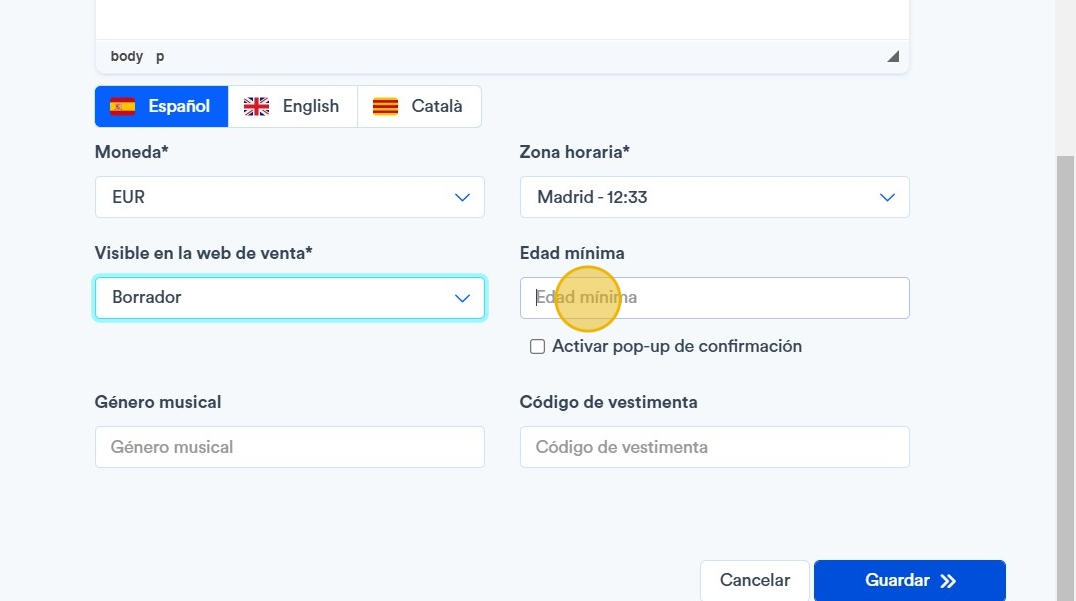The image size is (1076, 601).
Task: Click the Catalan flag icon
Action: point(385,107)
